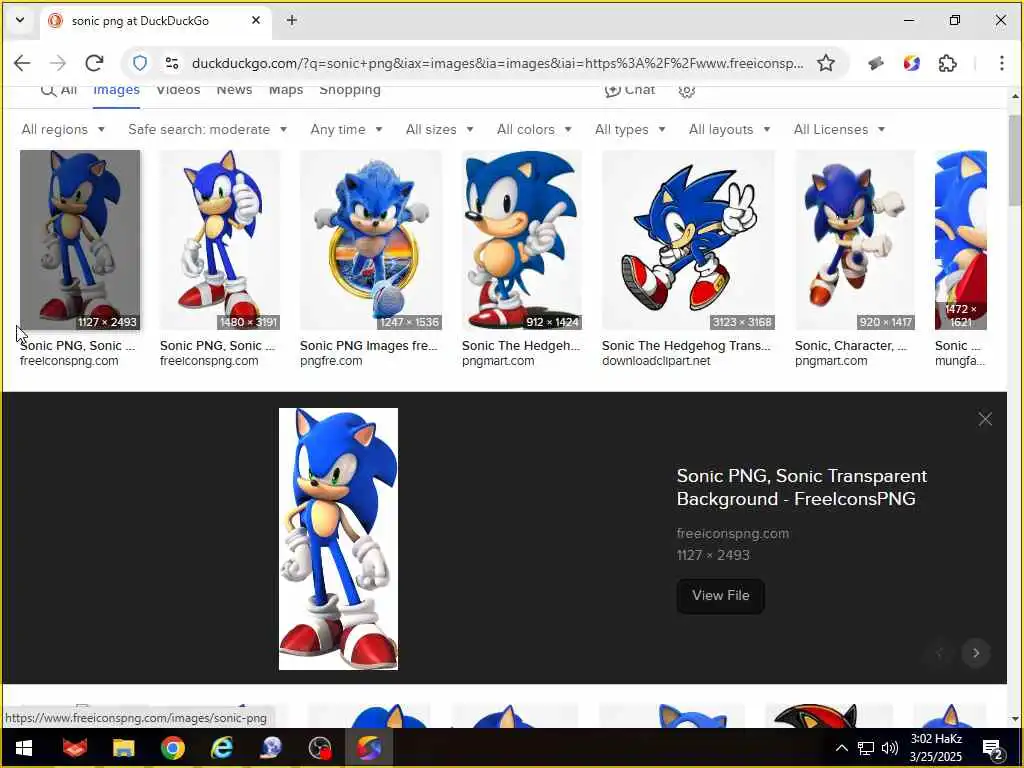The width and height of the screenshot is (1024, 768).
Task: Open the downloadclipart.net source link
Action: 656,361
